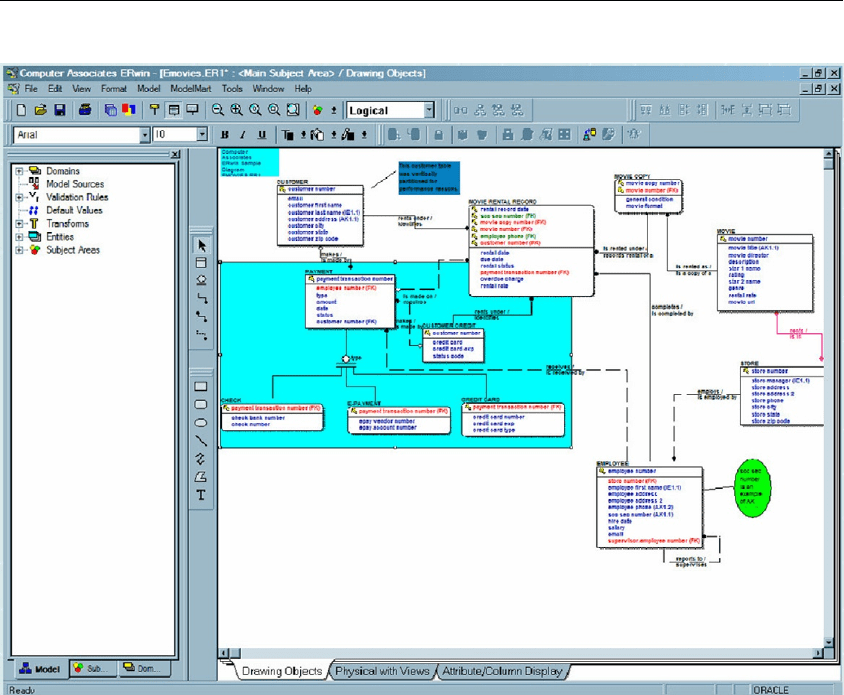Toggle bold formatting

coord(225,135)
